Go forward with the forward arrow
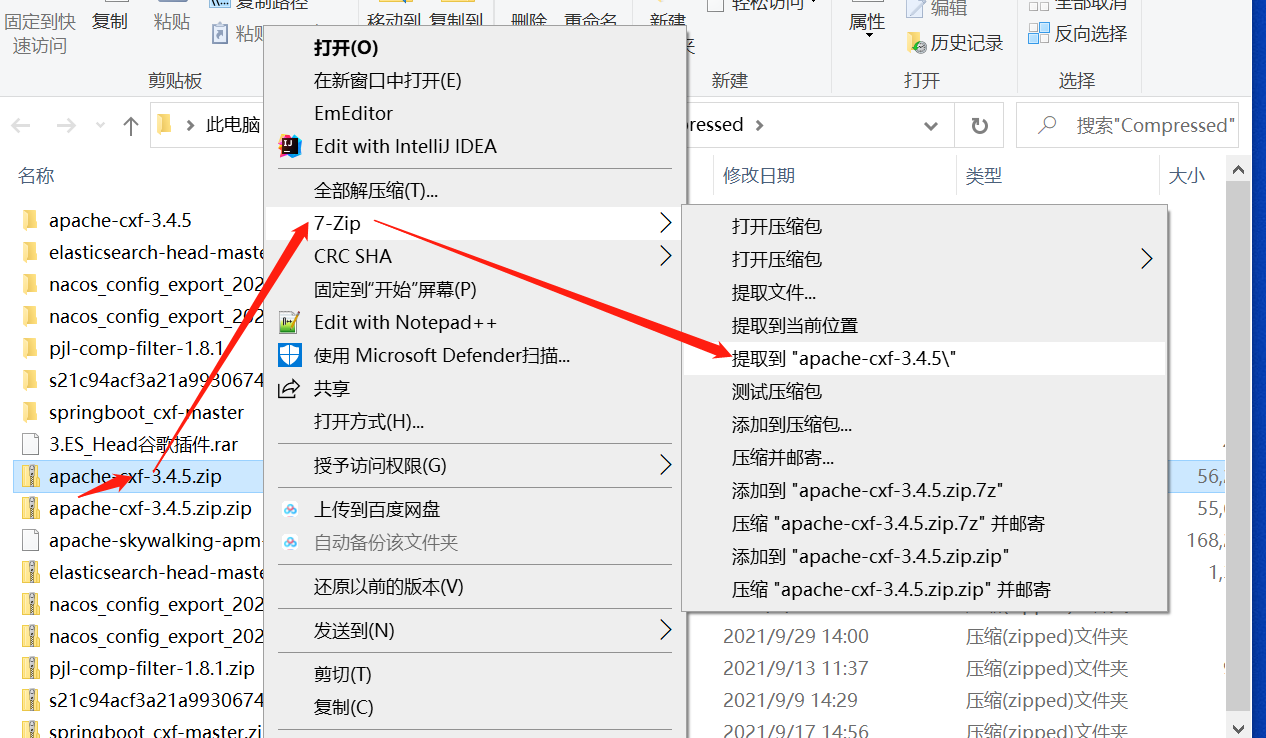The height and width of the screenshot is (738, 1266). click(x=66, y=126)
